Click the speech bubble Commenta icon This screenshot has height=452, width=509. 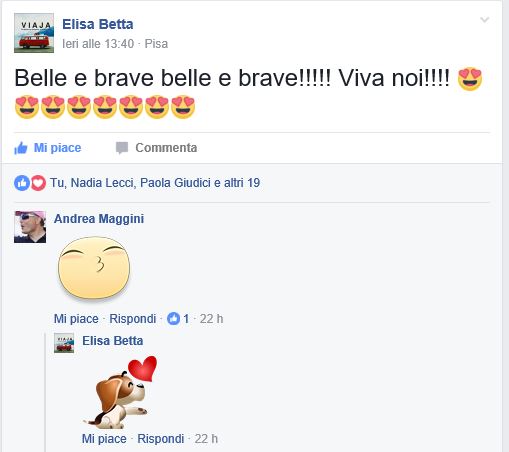tap(122, 148)
